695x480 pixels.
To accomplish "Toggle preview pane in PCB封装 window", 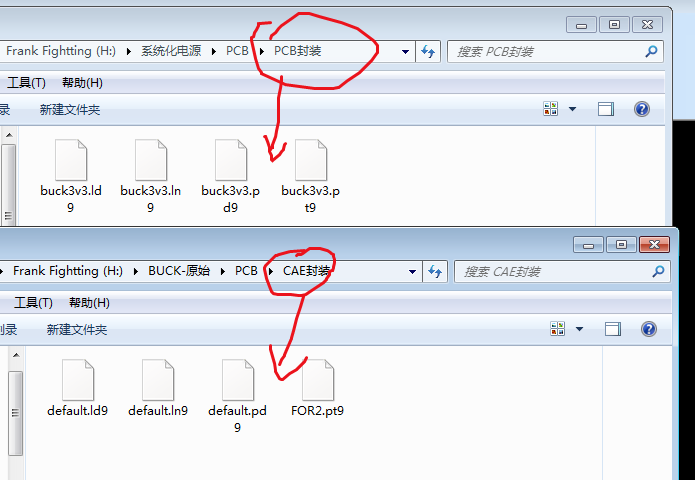I will pos(606,109).
